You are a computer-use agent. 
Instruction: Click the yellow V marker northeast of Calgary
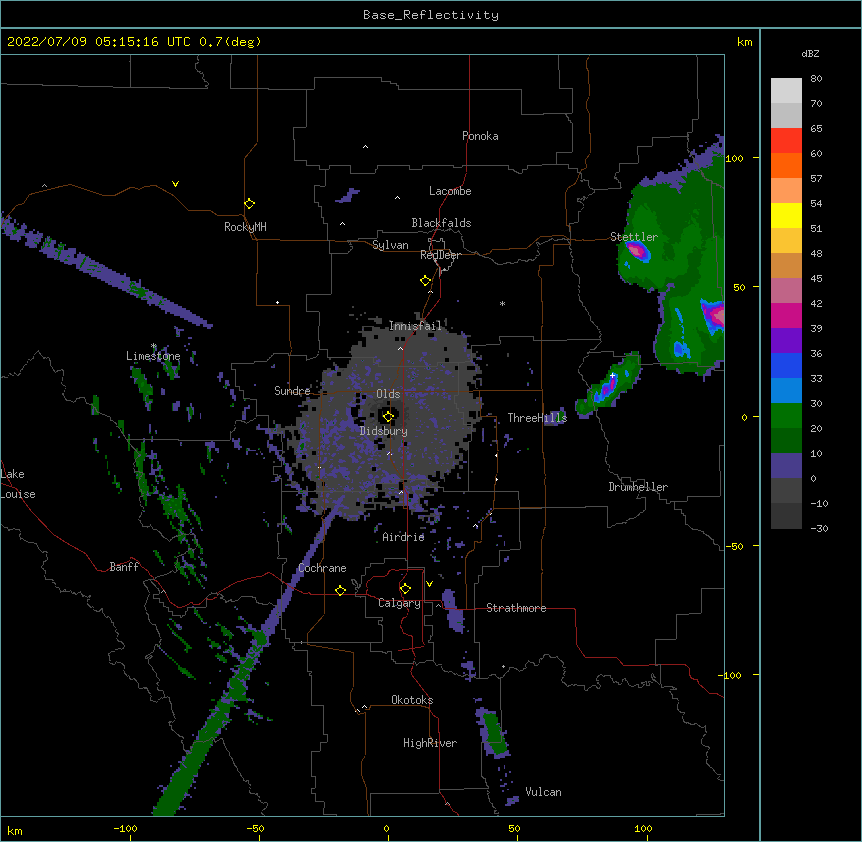[x=429, y=584]
